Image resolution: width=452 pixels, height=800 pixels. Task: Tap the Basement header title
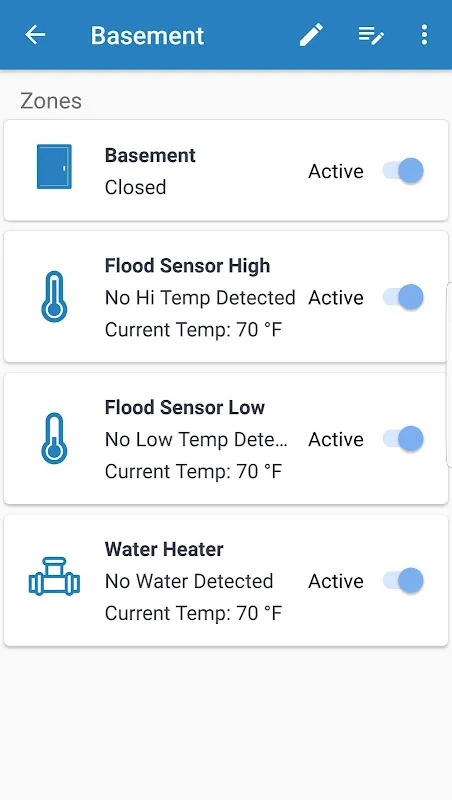[x=147, y=36]
